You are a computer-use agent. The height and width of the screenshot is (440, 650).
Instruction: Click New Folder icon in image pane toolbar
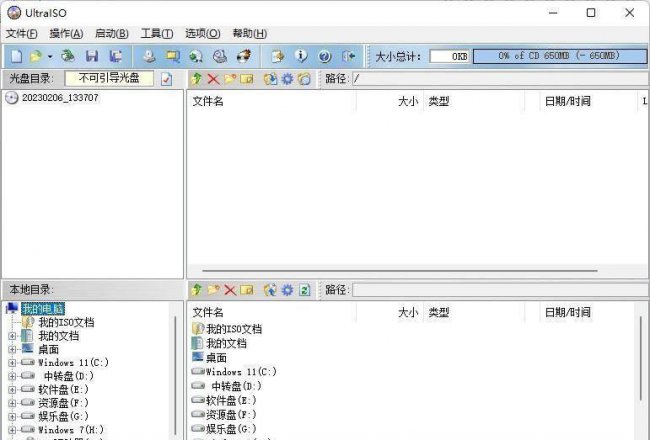click(230, 79)
